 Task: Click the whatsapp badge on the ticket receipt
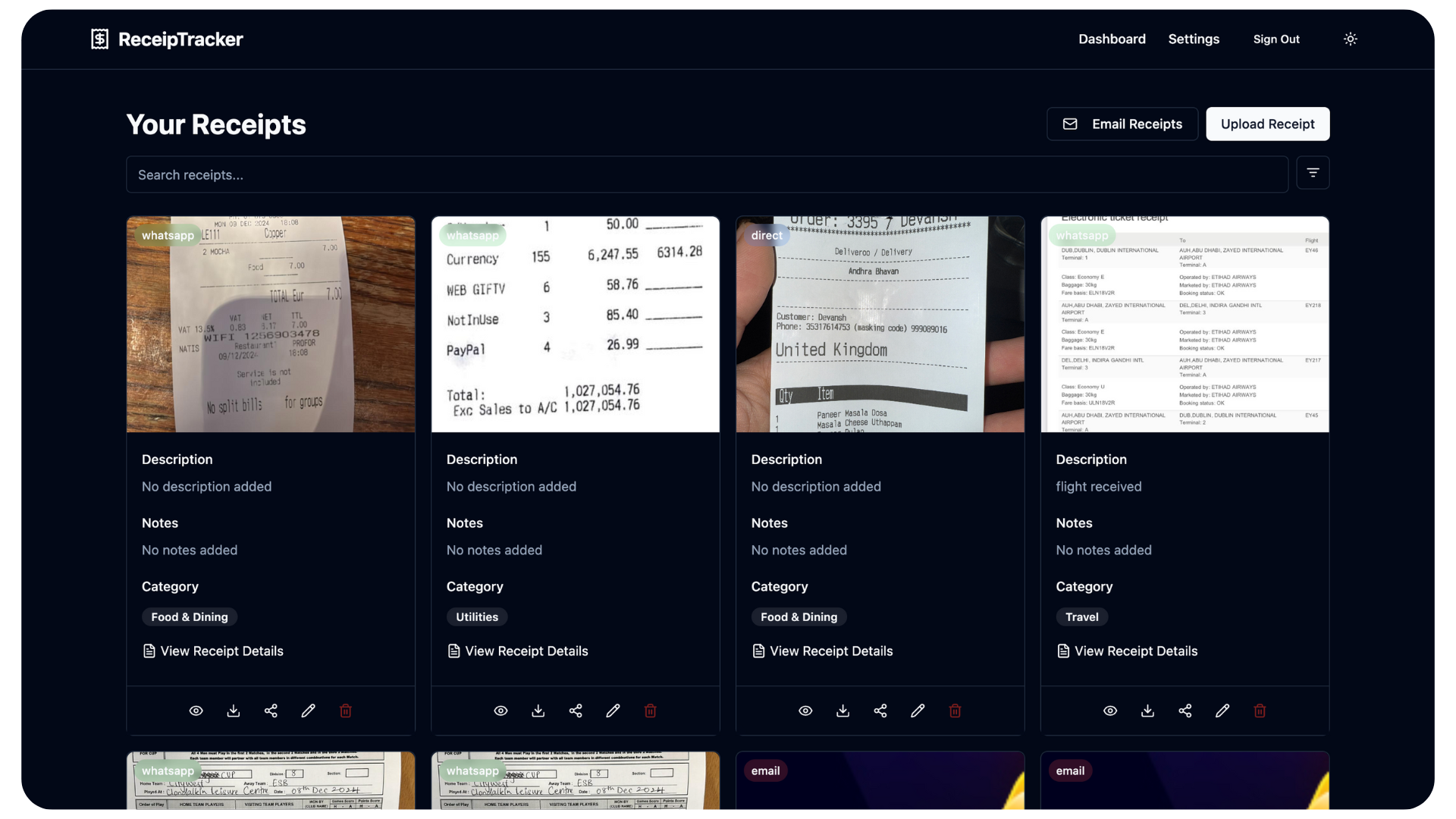tap(1082, 235)
